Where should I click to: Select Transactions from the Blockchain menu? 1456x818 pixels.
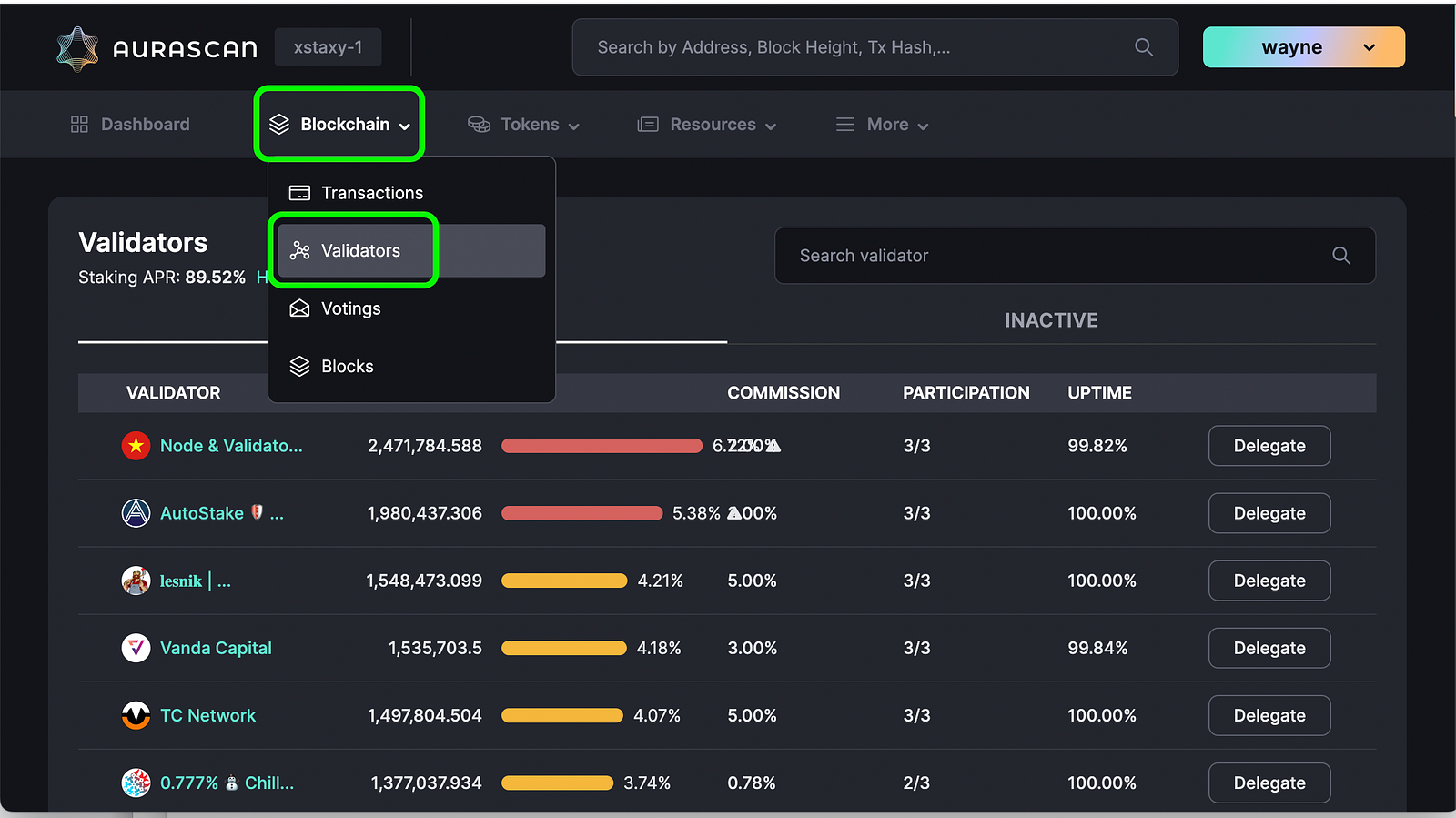(x=371, y=193)
